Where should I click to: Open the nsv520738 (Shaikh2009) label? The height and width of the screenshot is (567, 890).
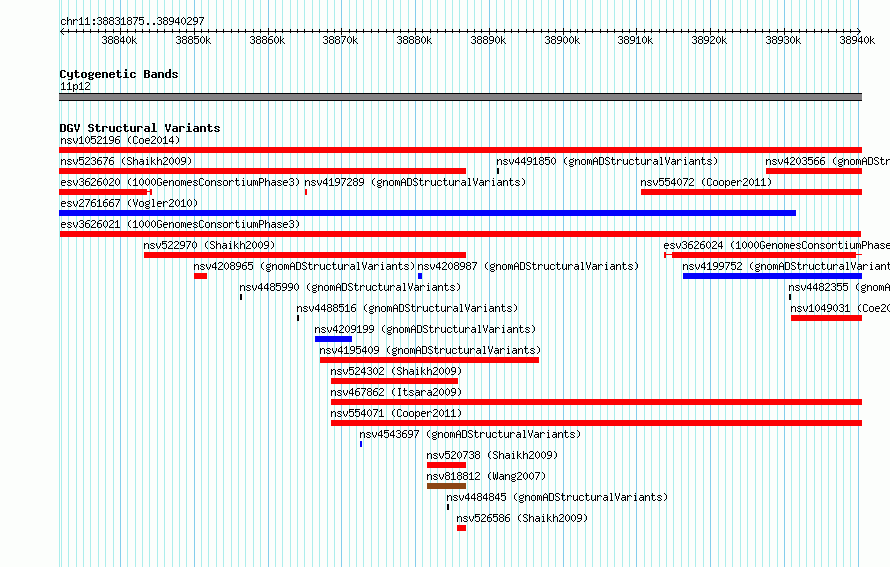(x=492, y=455)
